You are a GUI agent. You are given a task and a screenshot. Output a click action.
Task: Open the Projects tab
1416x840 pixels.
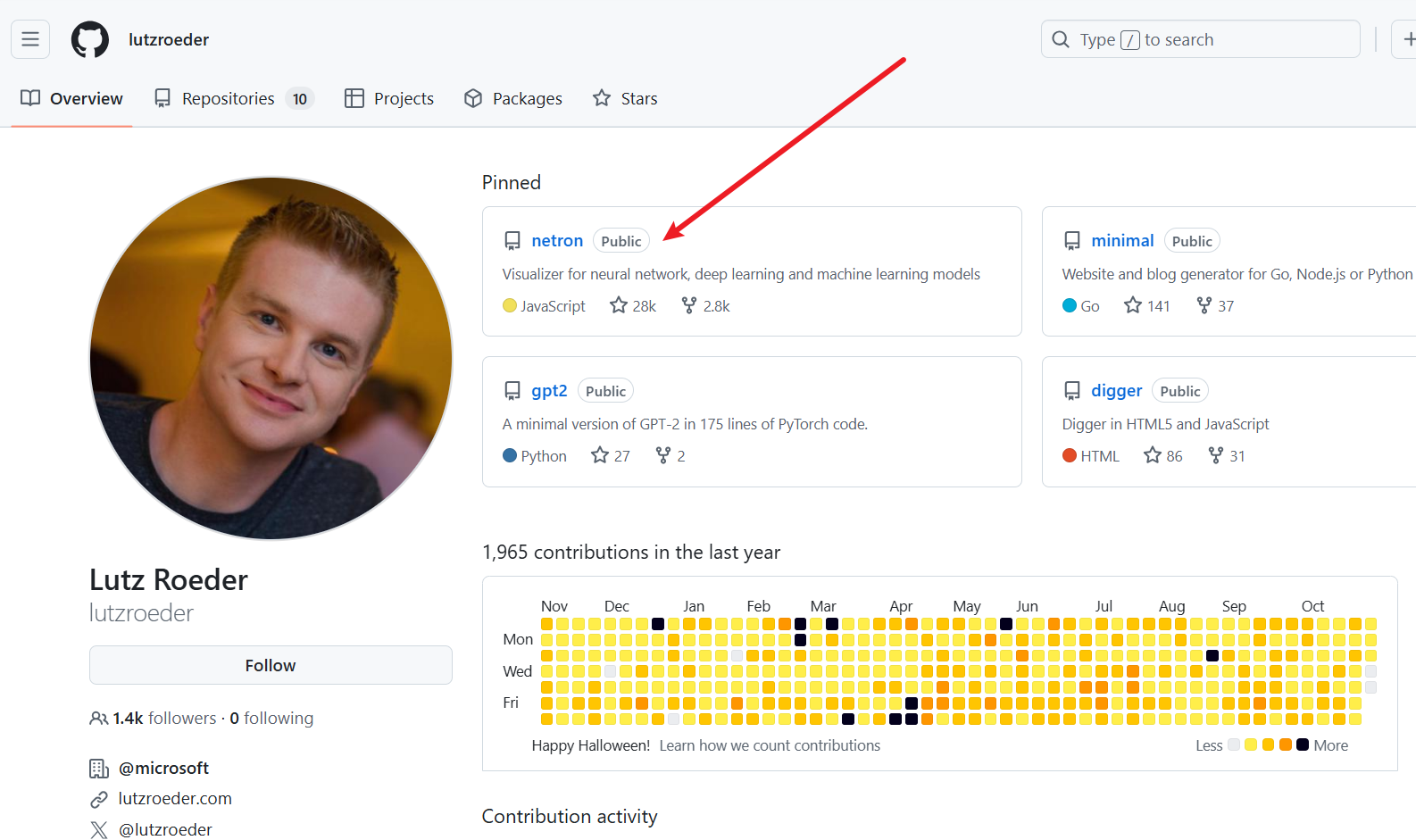point(389,98)
